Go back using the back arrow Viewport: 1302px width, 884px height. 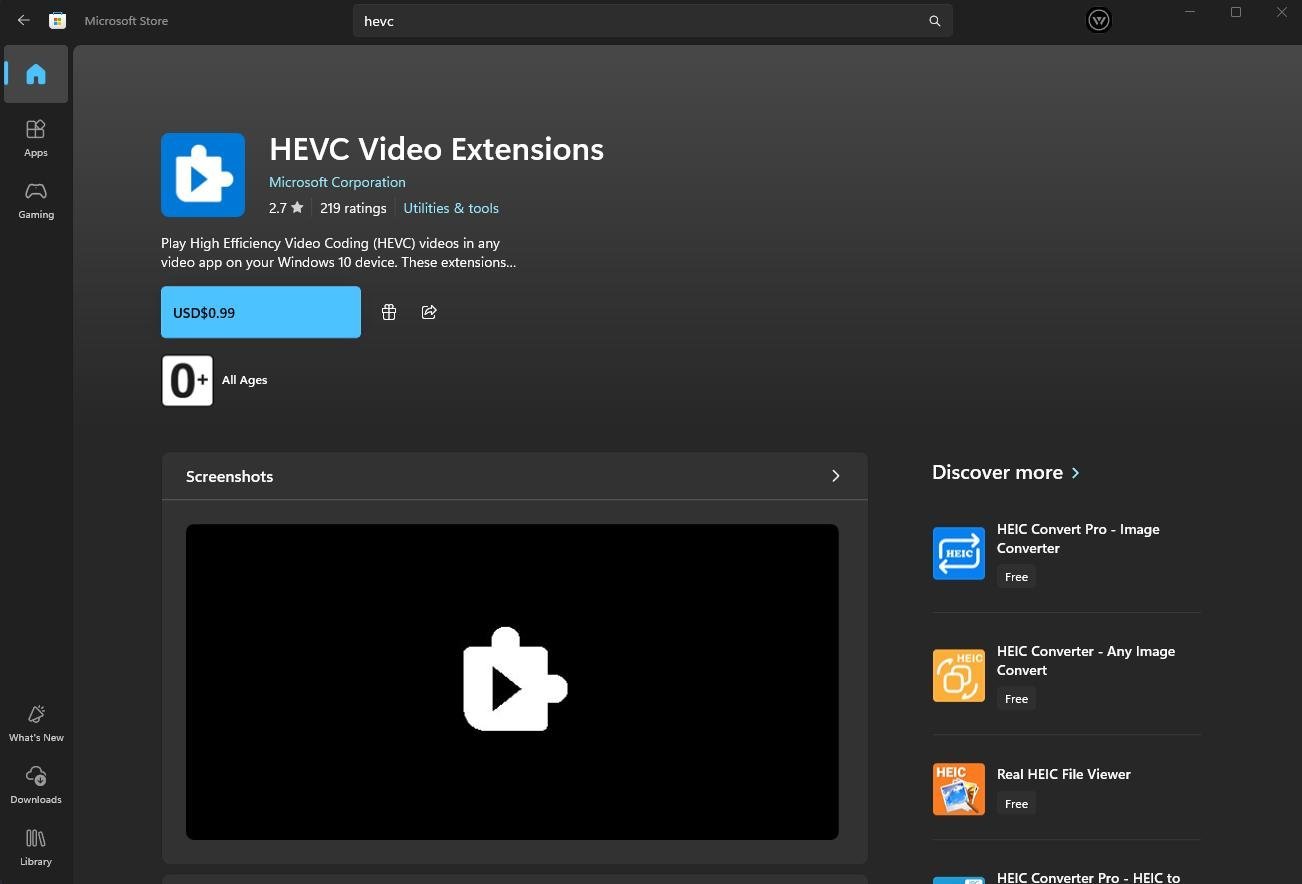24,20
